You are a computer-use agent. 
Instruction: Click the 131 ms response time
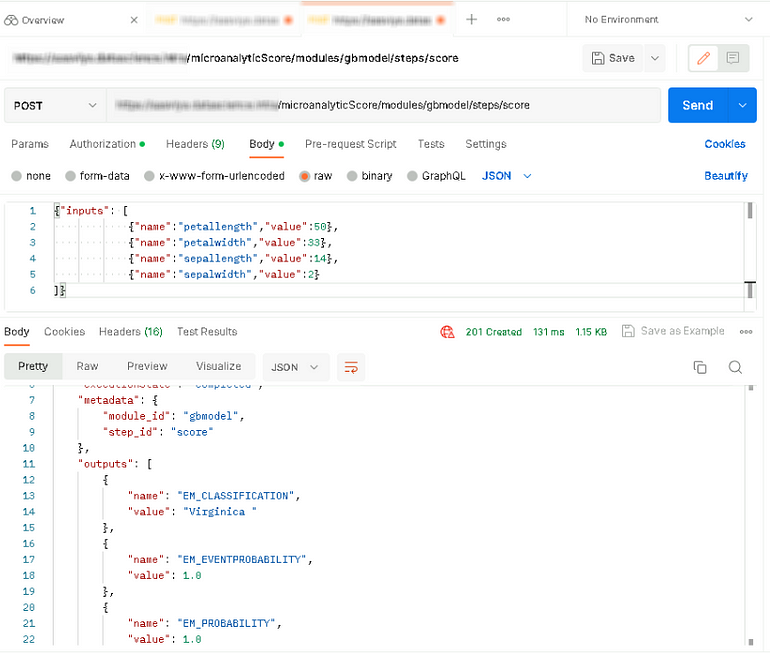coord(549,332)
